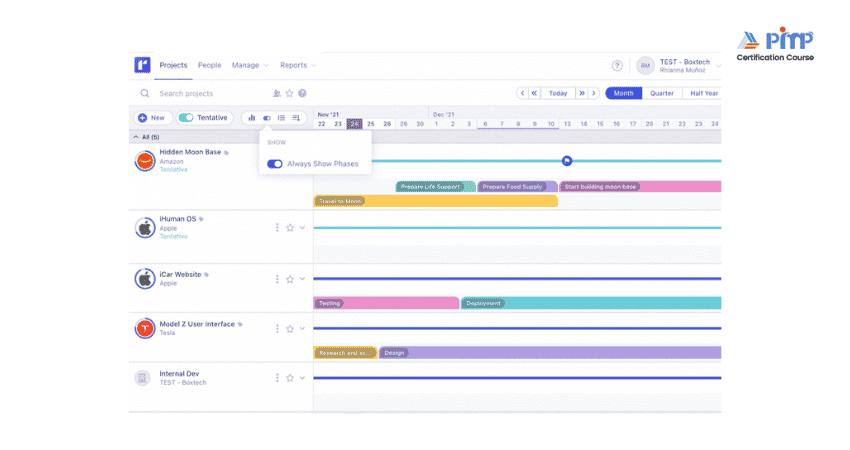Open the Internal Dev project
850x450 pixels.
pos(179,374)
